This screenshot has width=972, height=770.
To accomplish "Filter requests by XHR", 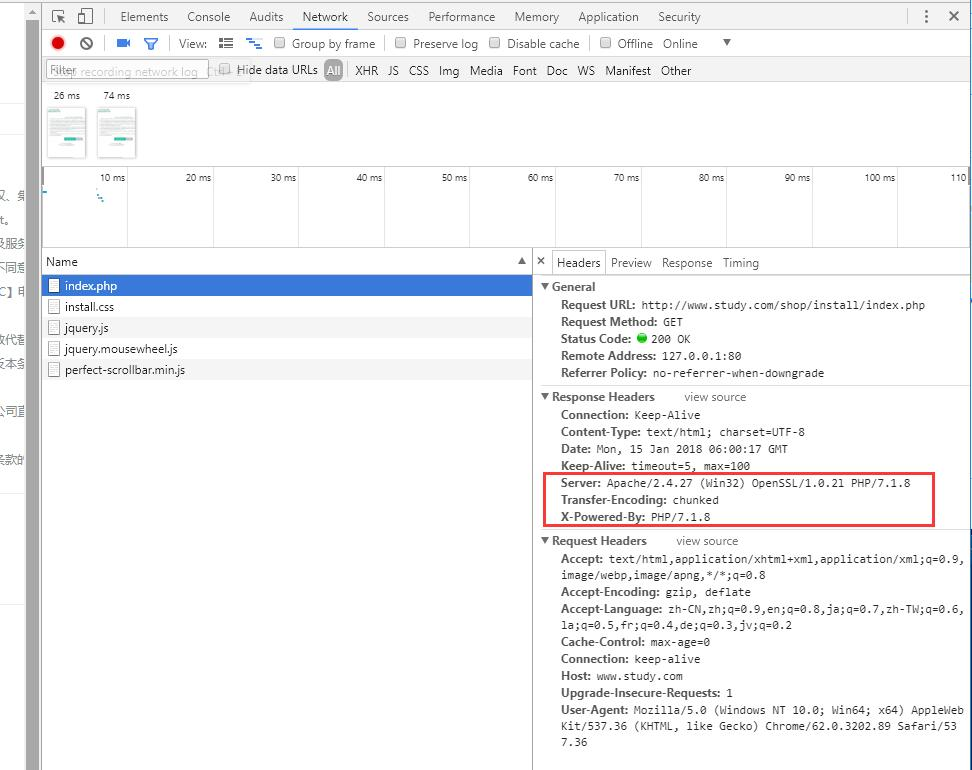I will (x=366, y=71).
